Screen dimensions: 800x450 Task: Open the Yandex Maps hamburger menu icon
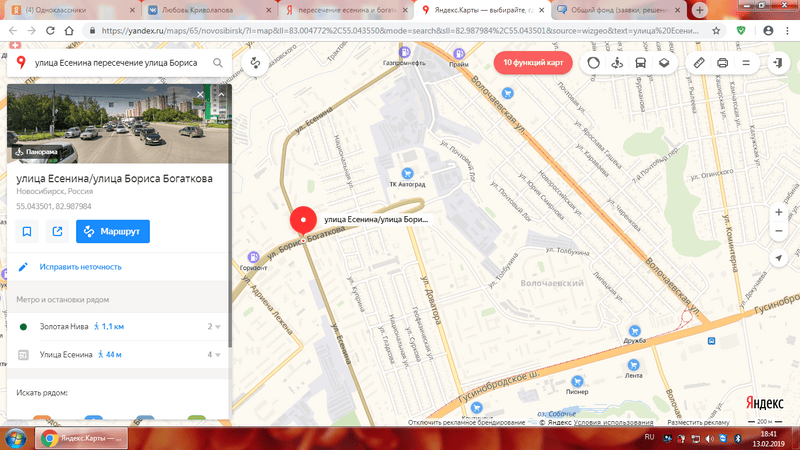pos(746,63)
